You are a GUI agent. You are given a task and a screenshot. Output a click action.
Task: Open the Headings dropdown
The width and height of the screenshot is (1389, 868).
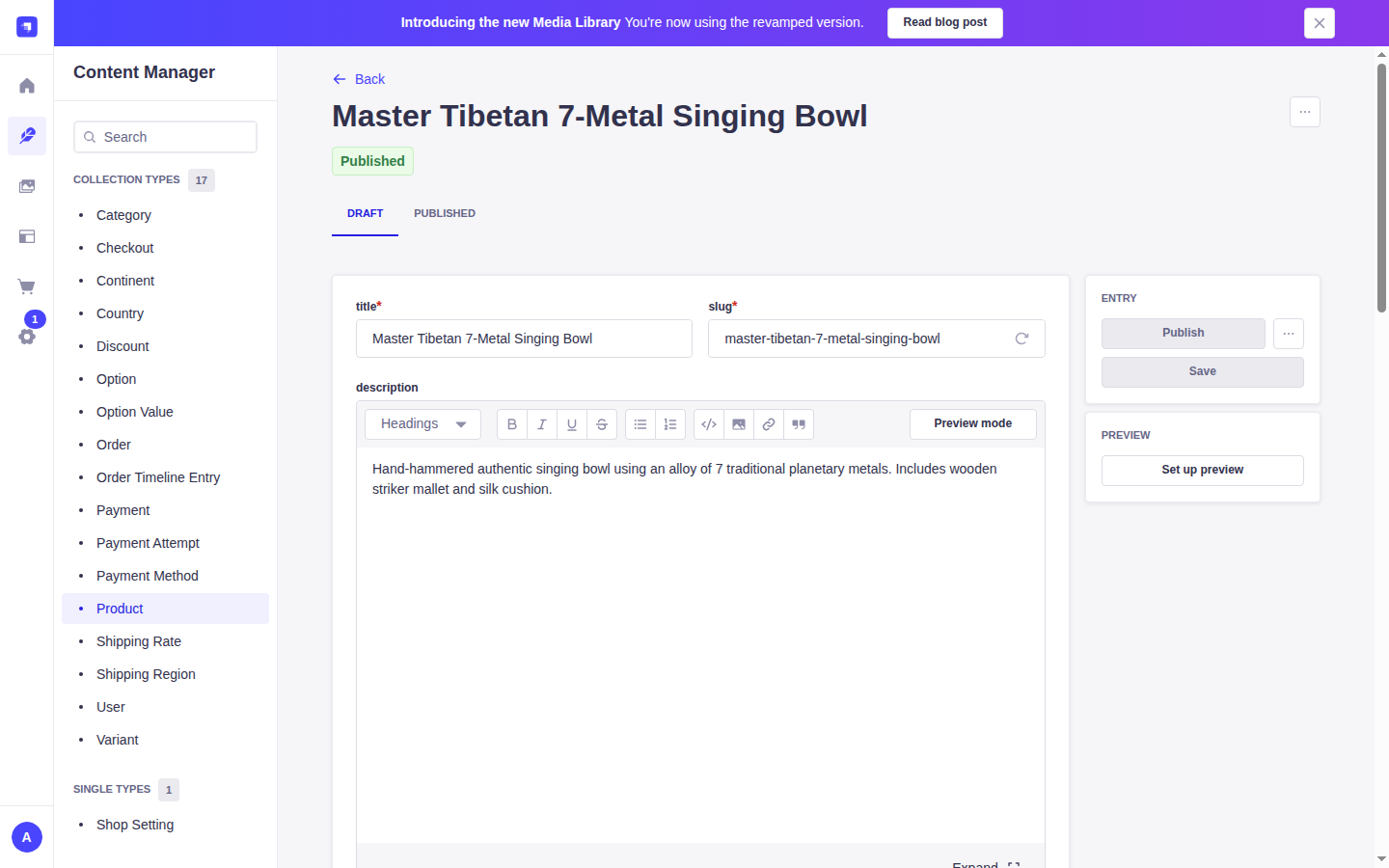[x=422, y=424]
